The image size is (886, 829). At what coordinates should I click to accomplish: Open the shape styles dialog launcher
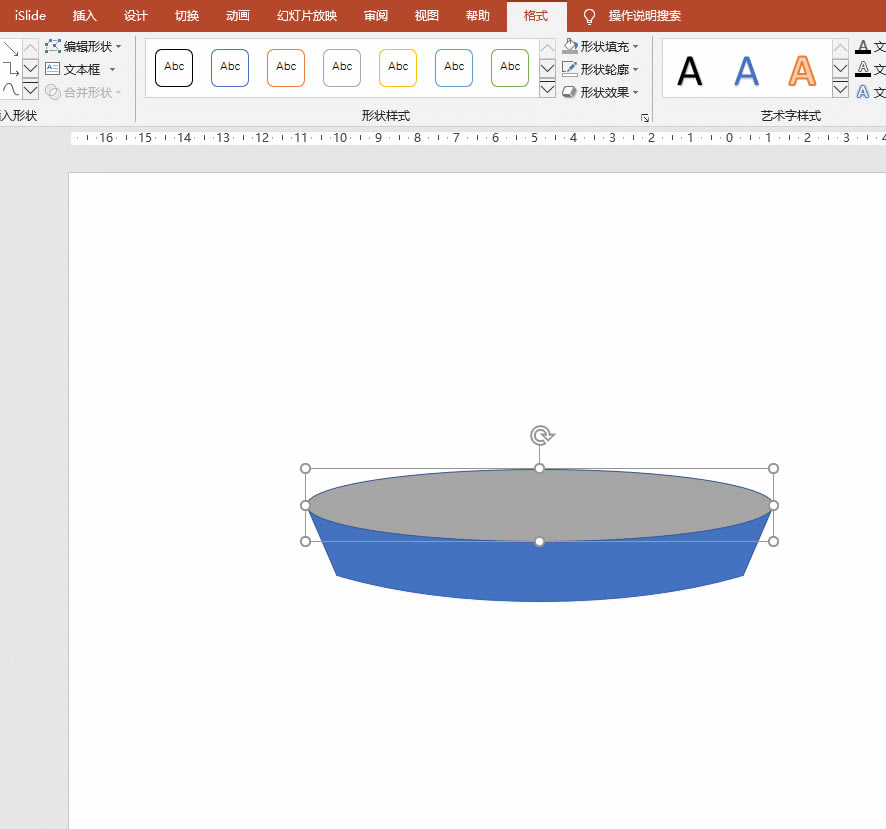pyautogui.click(x=645, y=118)
